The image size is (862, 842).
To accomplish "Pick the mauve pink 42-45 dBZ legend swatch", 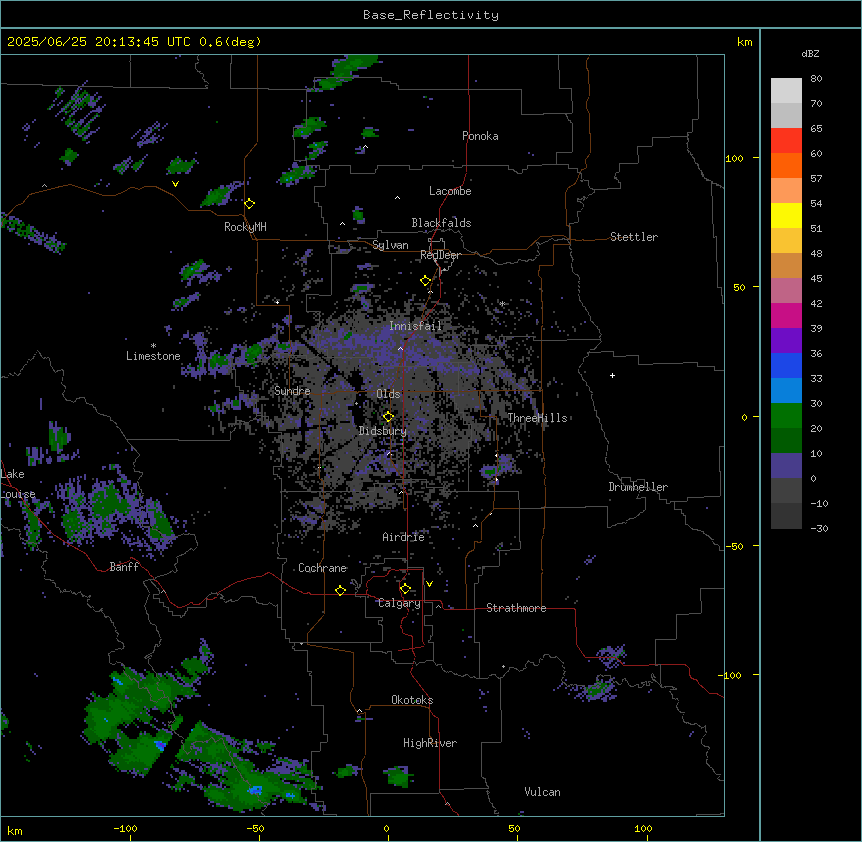I will tap(786, 291).
